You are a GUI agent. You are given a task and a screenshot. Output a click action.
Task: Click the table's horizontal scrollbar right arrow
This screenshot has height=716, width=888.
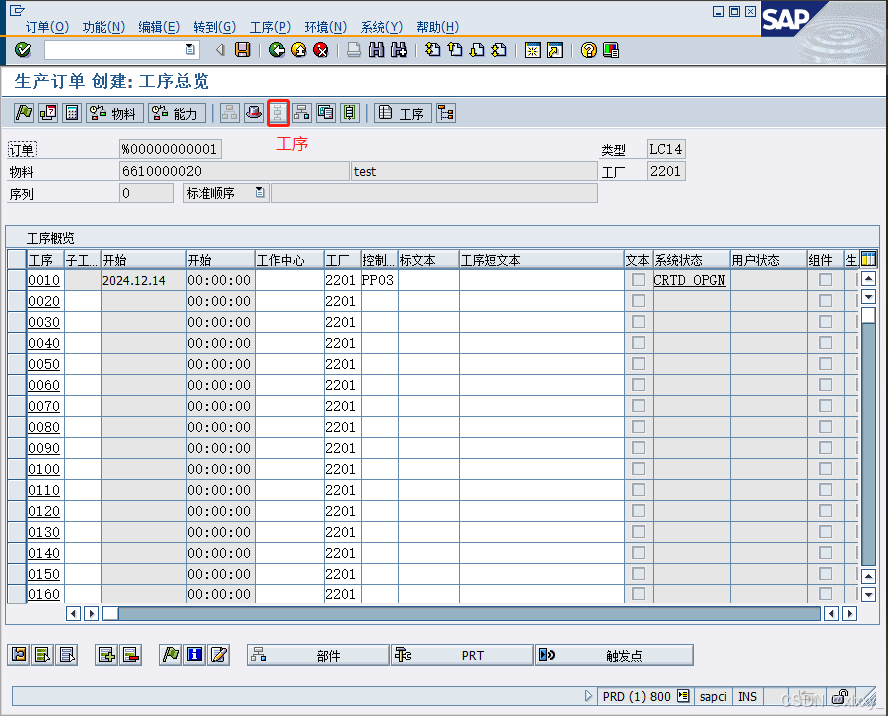coord(849,613)
